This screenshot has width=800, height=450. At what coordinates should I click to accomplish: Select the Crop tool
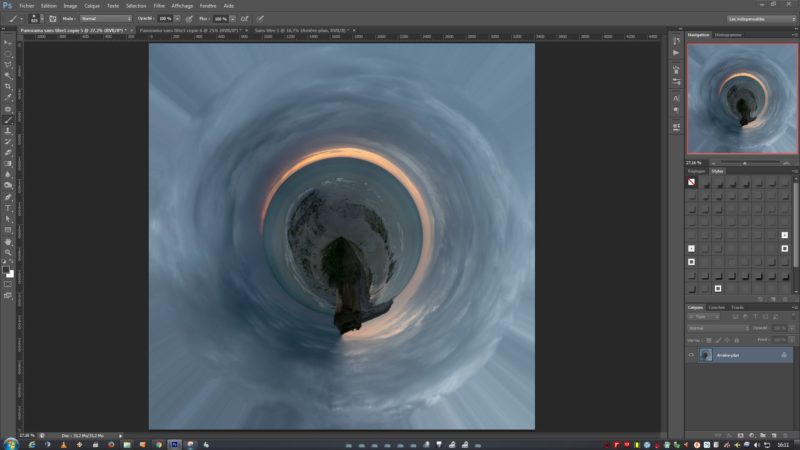tap(8, 87)
